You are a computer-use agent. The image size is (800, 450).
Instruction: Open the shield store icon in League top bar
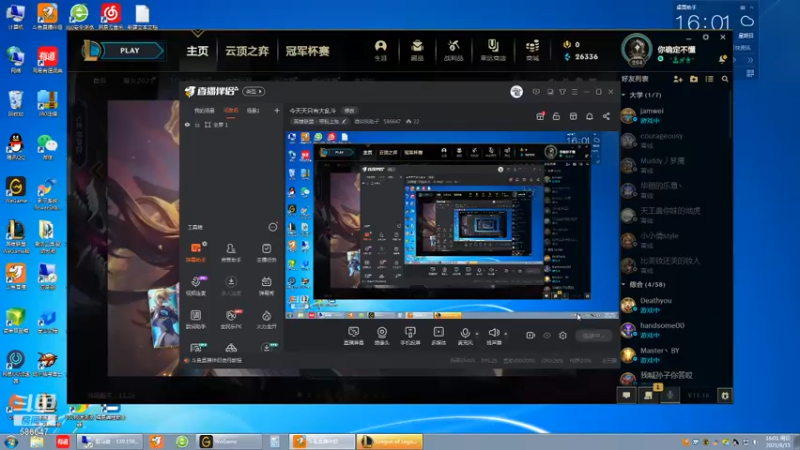click(493, 50)
